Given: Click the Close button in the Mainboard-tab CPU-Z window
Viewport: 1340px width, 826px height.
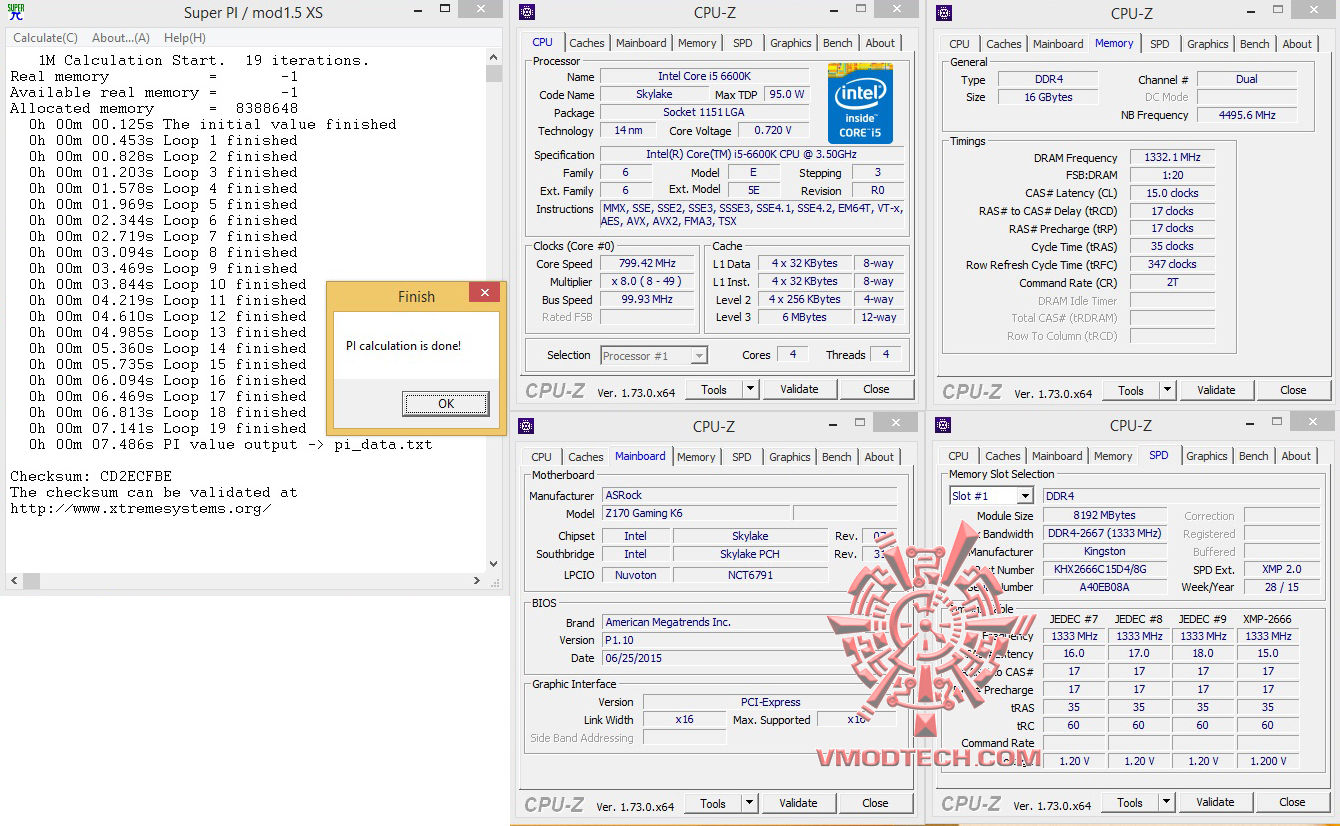Looking at the screenshot, I should [875, 803].
